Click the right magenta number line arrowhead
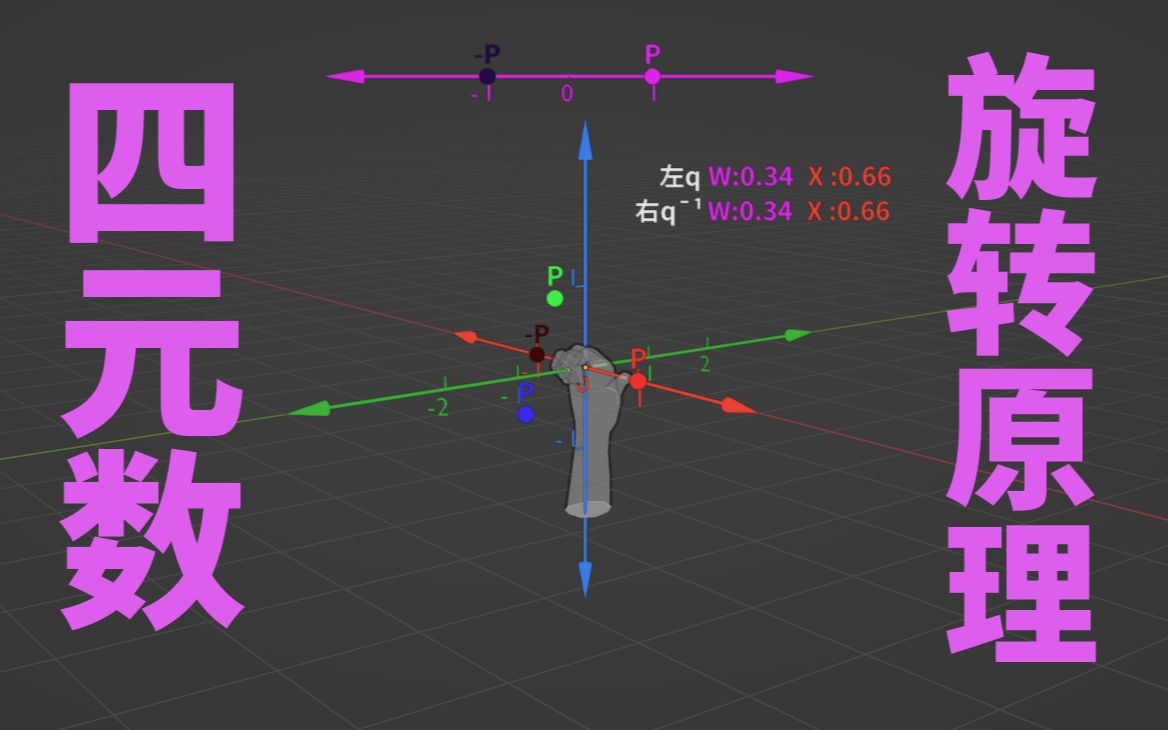The image size is (1168, 730). [794, 76]
